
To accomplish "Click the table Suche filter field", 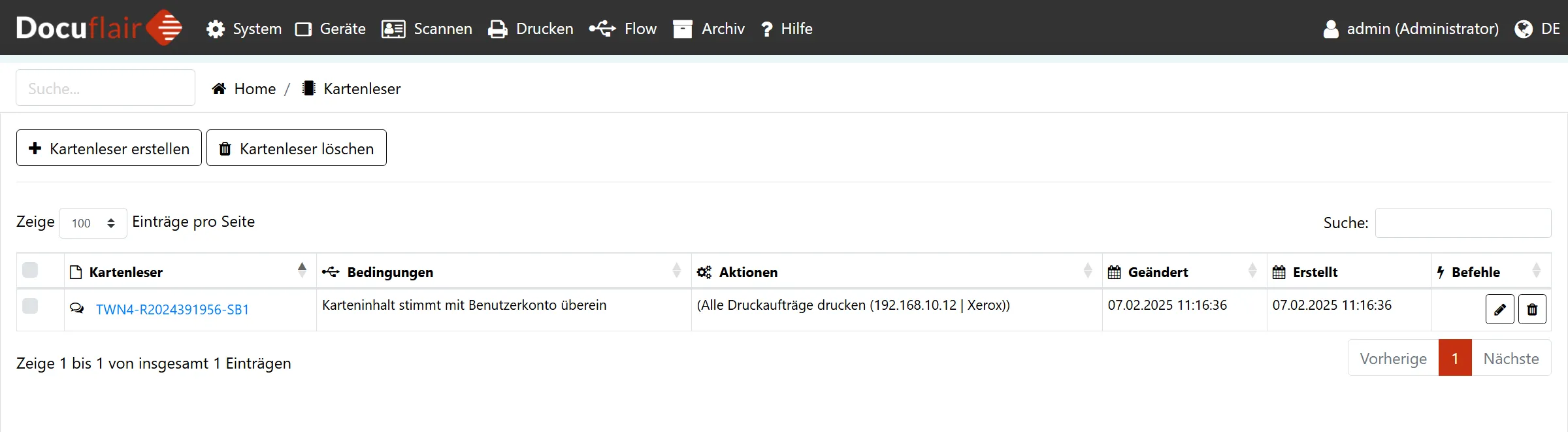I will [1463, 223].
